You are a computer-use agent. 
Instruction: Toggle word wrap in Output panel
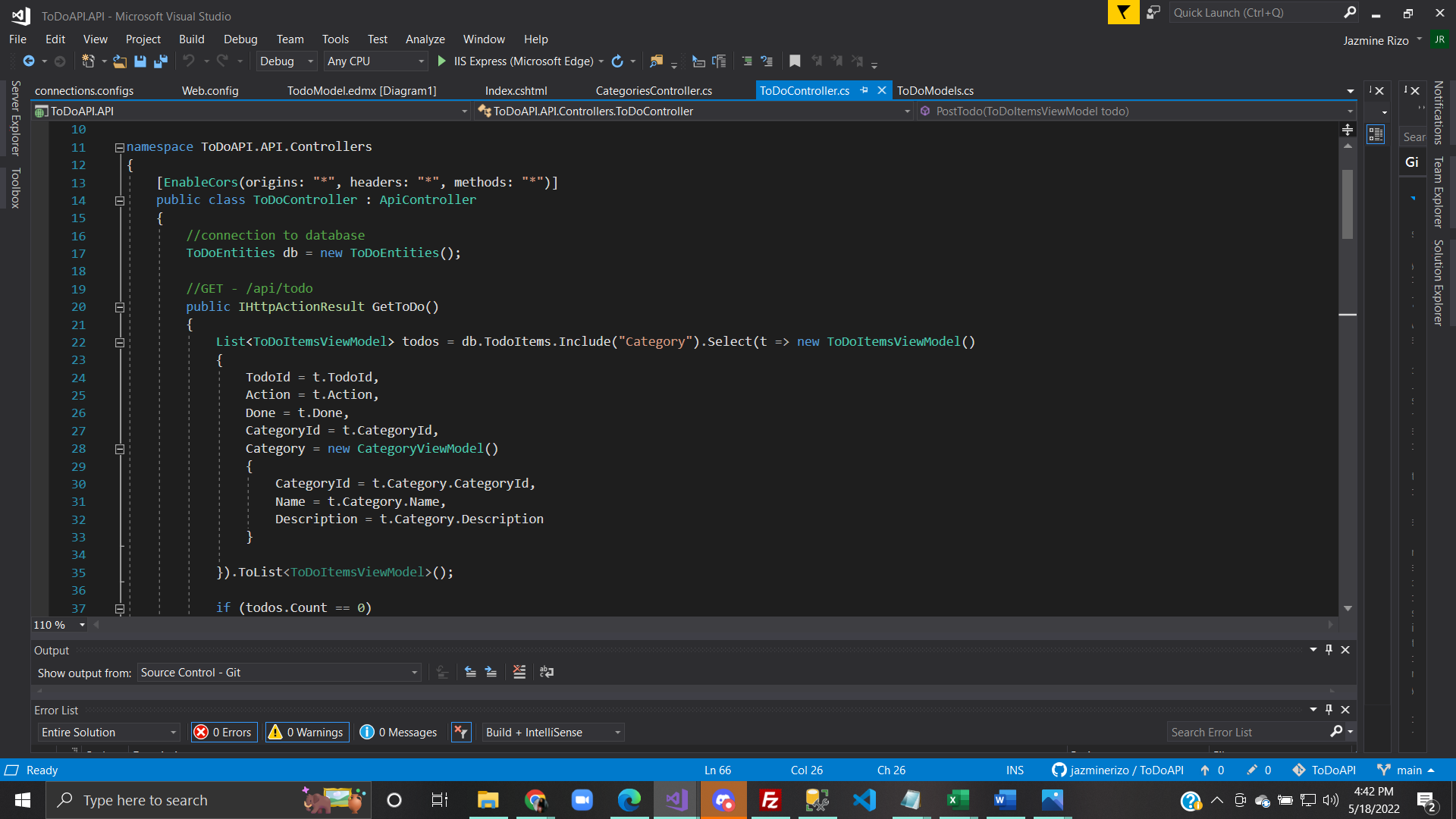(547, 672)
